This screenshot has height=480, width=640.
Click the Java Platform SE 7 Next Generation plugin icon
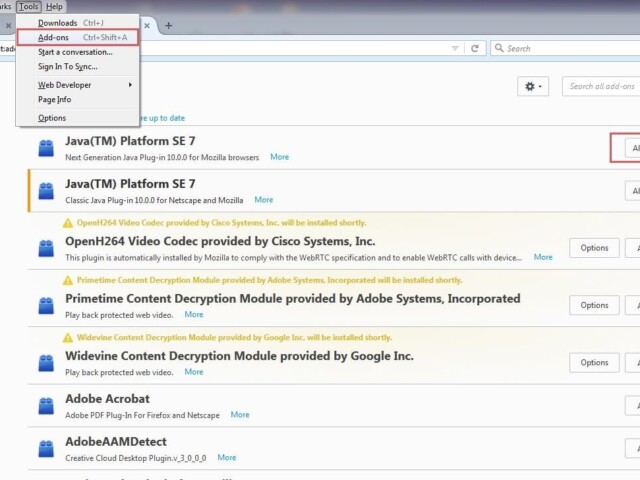(x=45, y=148)
